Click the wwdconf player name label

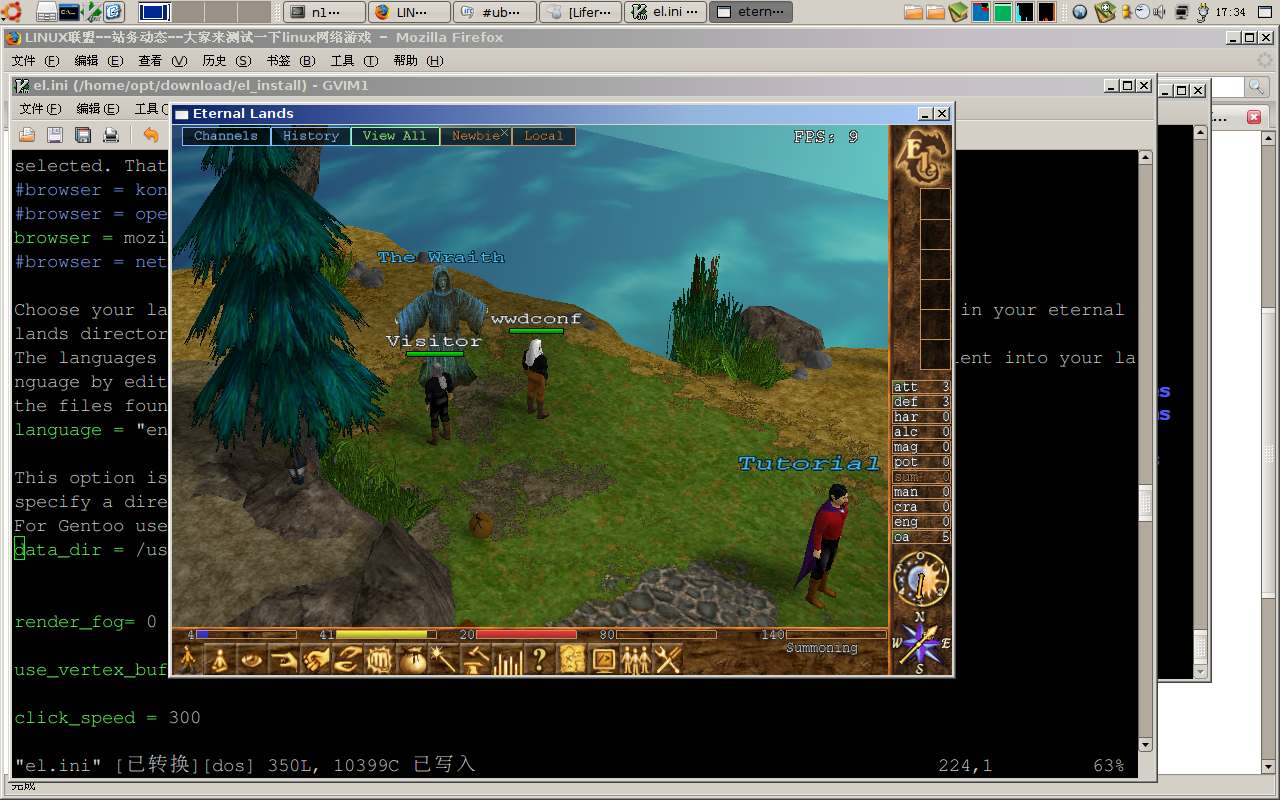[535, 319]
